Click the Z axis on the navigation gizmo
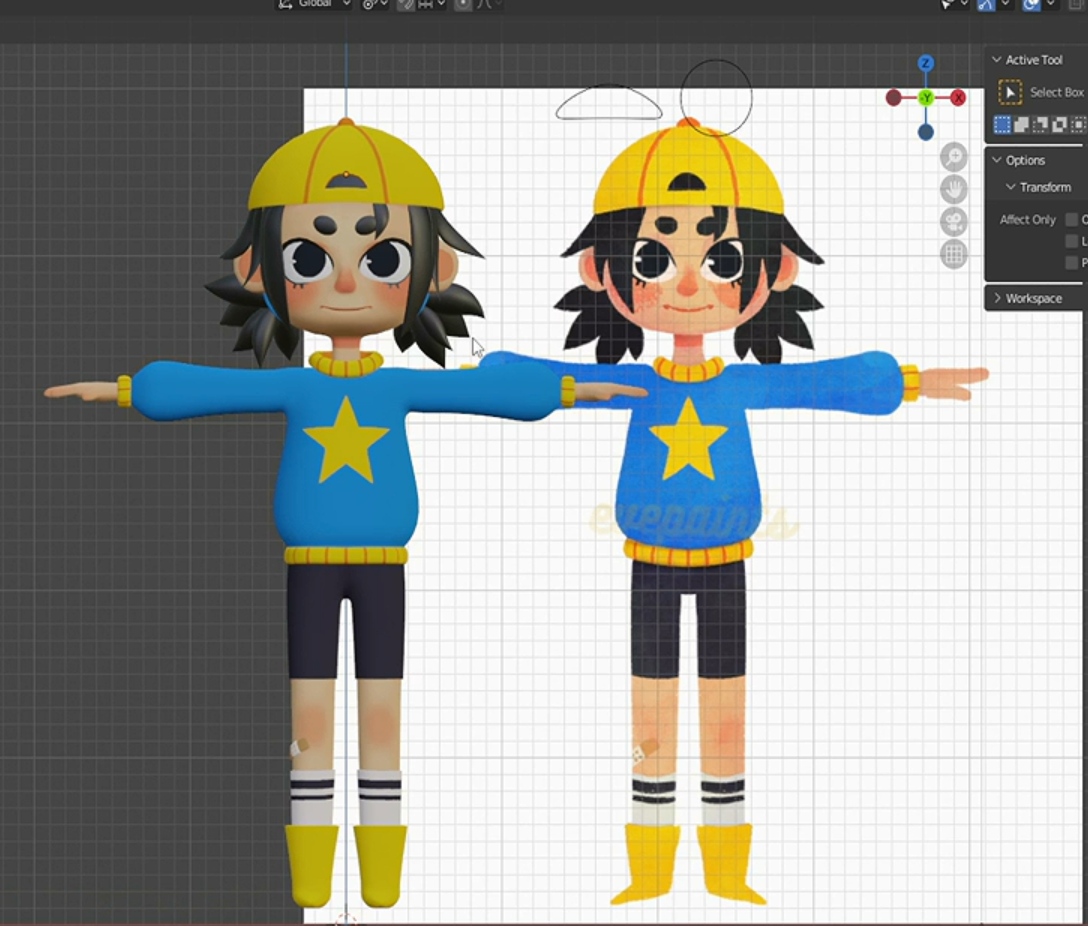This screenshot has height=926, width=1088. tap(926, 63)
